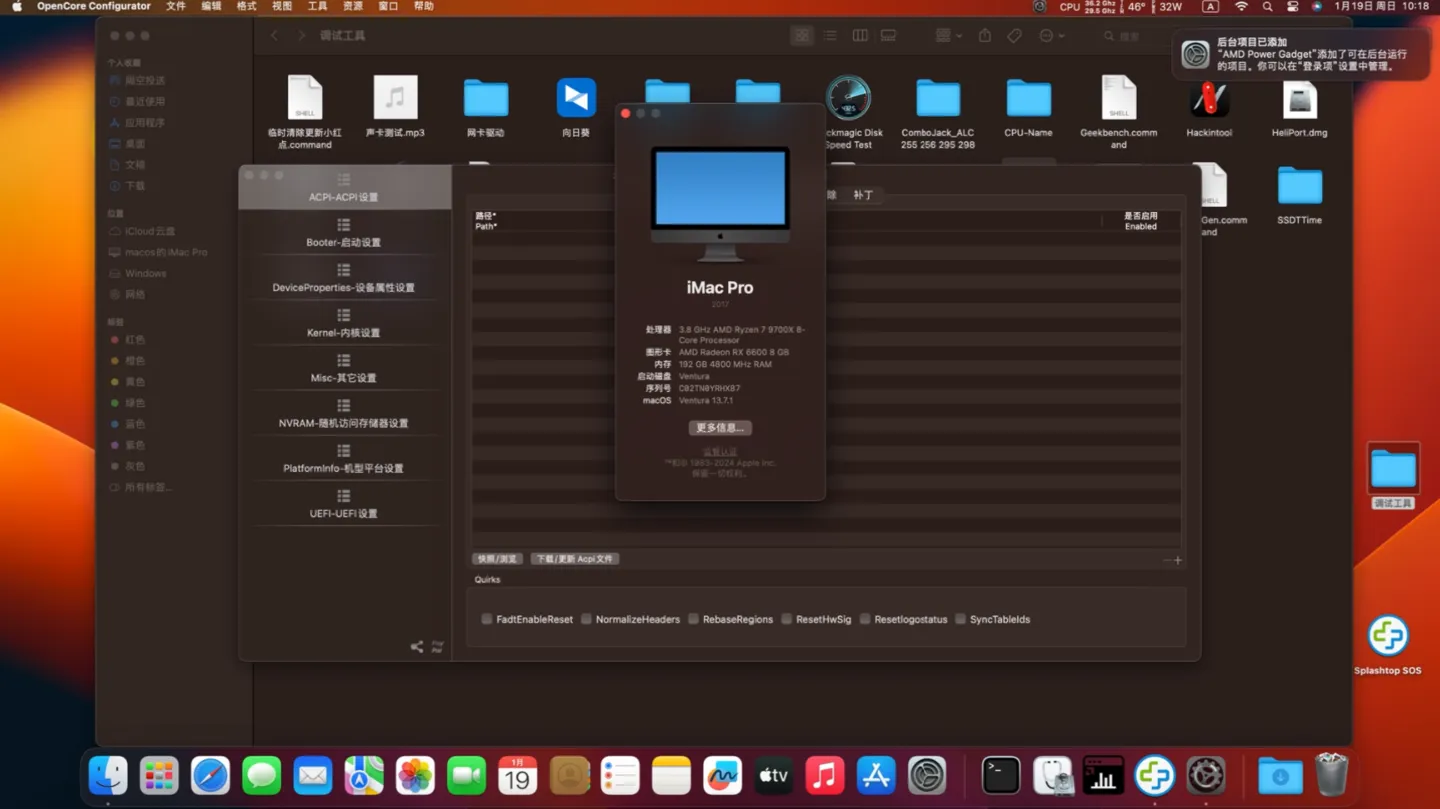The height and width of the screenshot is (809, 1440).
Task: Open the 工具 menu in menu bar
Action: pyautogui.click(x=317, y=7)
